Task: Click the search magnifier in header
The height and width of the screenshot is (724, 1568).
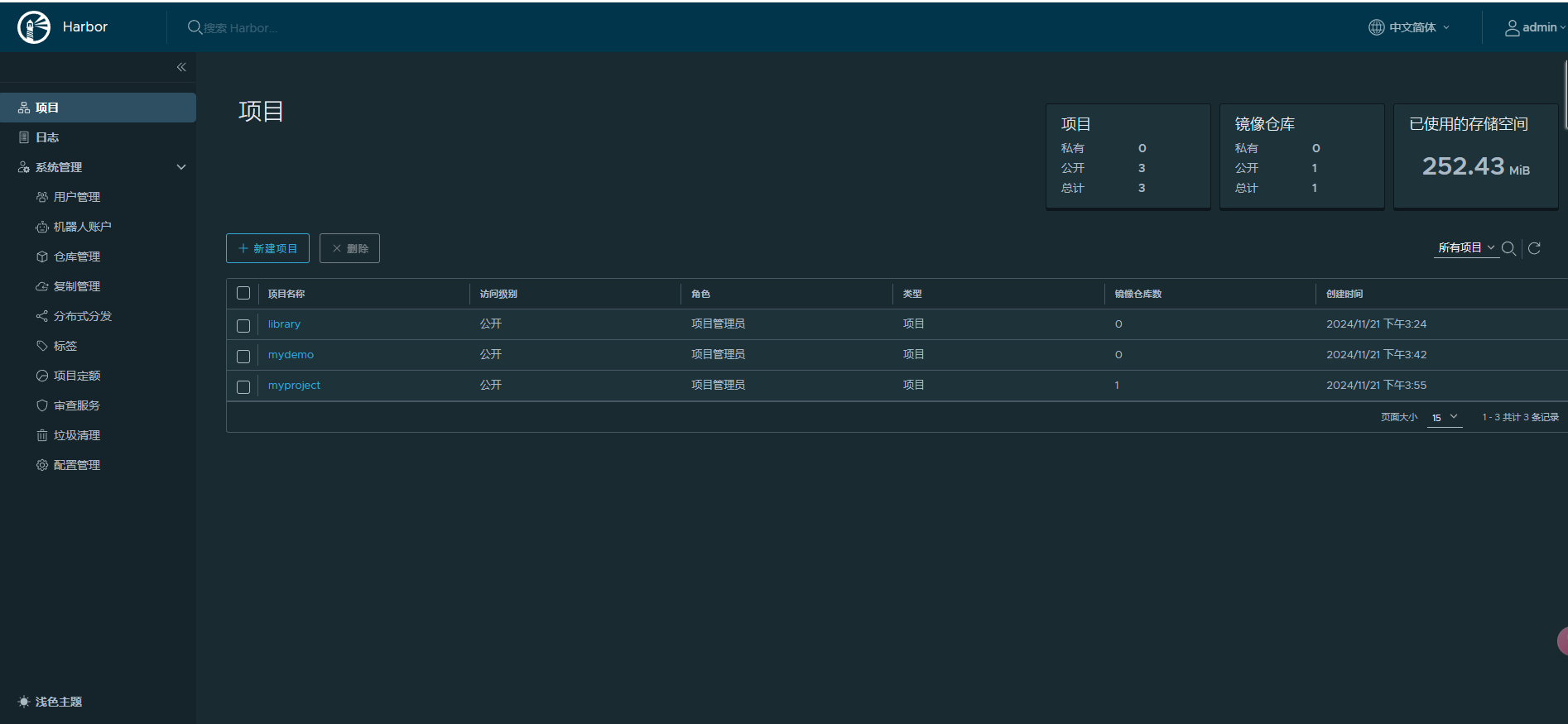Action: tap(195, 27)
